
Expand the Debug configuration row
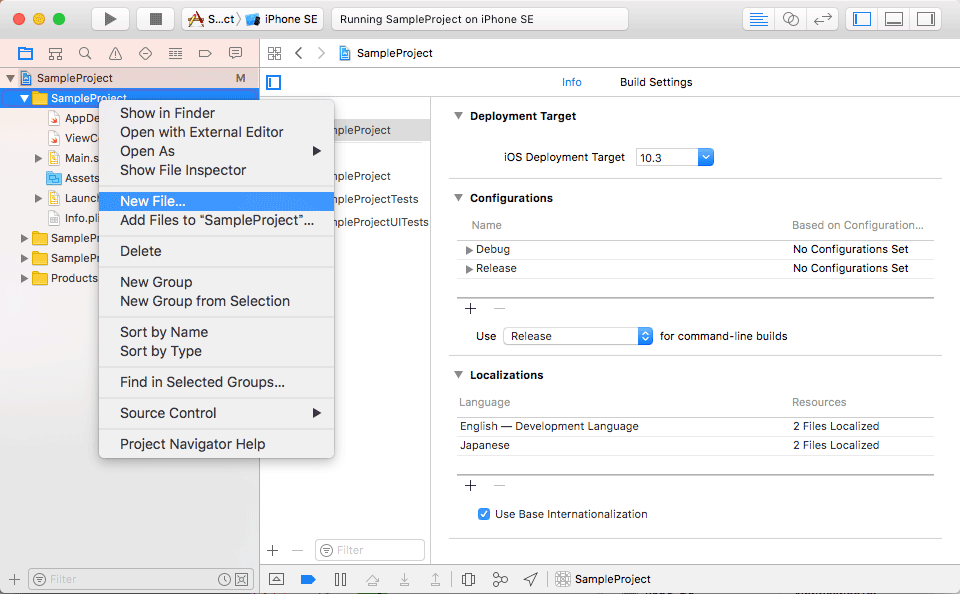click(469, 250)
